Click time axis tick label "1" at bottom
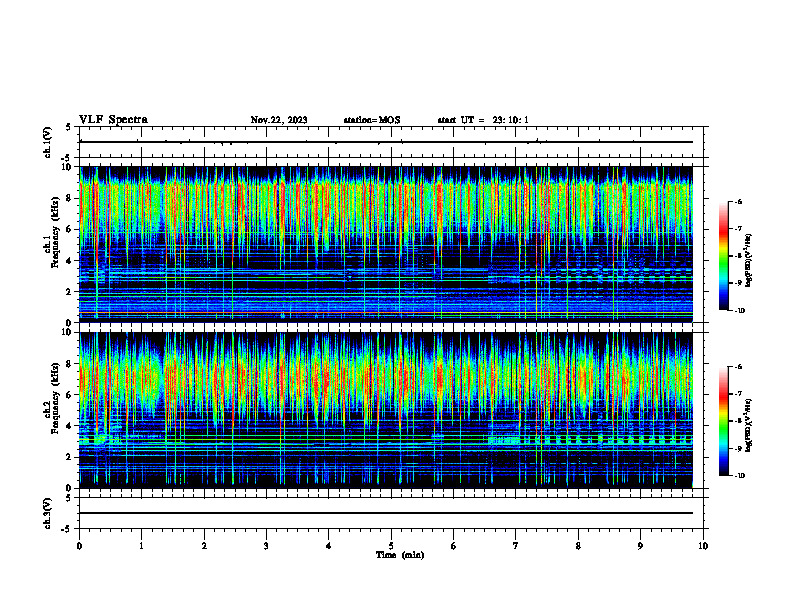 [x=141, y=546]
